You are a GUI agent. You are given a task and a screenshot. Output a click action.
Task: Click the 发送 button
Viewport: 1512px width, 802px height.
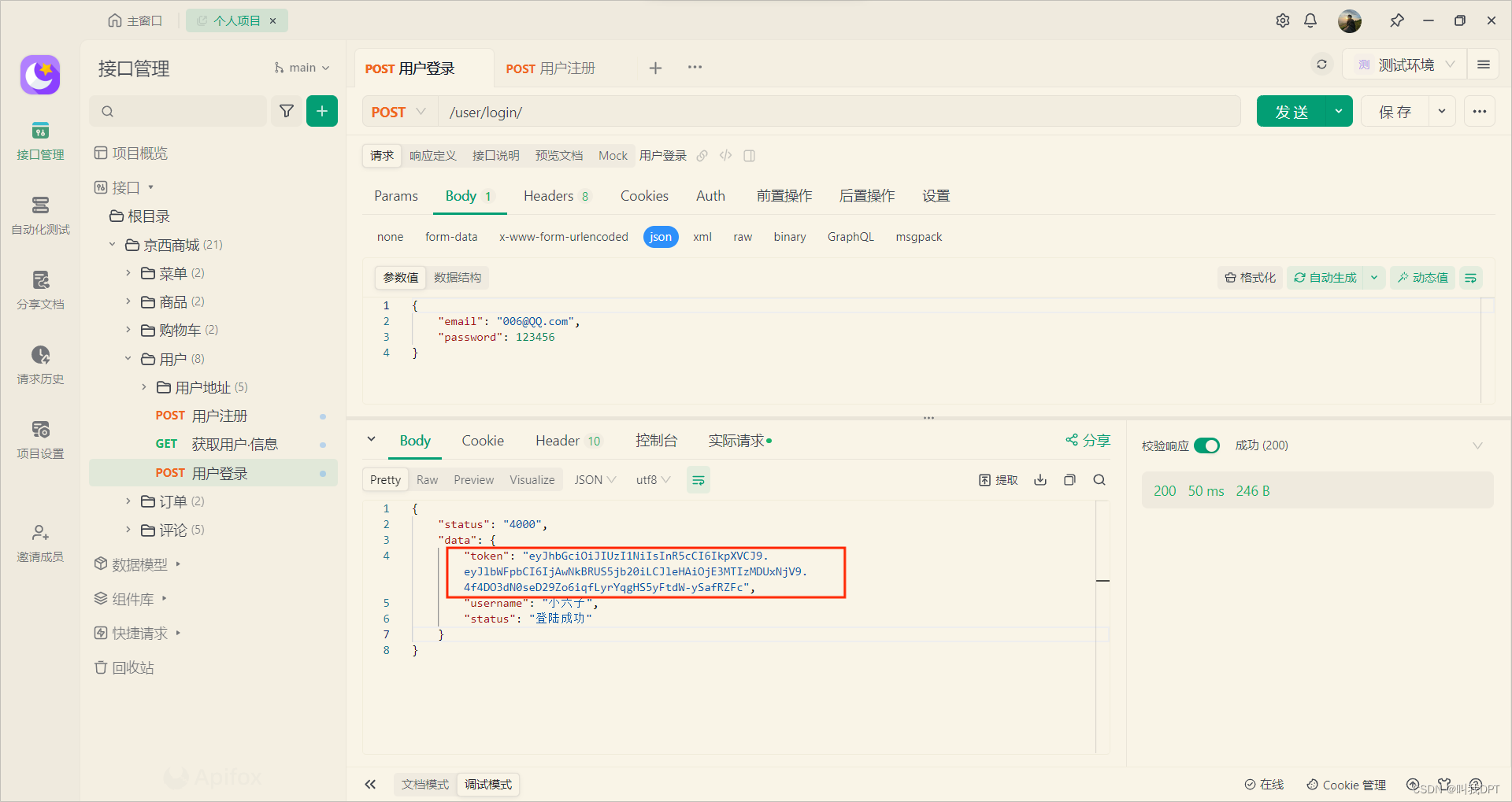coord(1291,112)
